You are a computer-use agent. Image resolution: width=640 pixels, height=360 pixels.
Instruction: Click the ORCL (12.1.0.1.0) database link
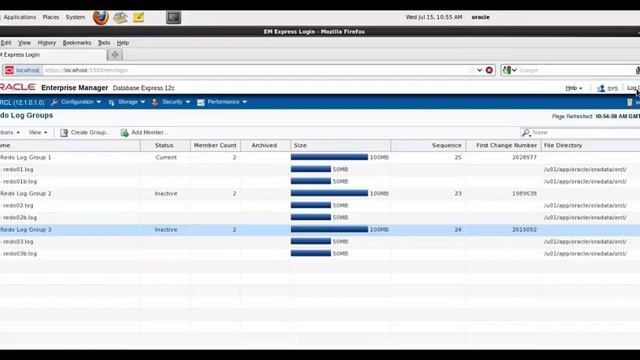tap(22, 102)
